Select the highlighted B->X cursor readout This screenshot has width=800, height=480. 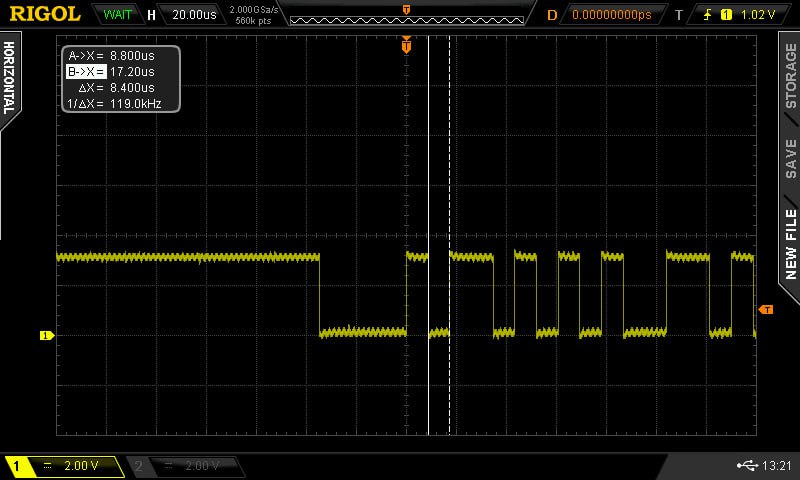[110, 72]
